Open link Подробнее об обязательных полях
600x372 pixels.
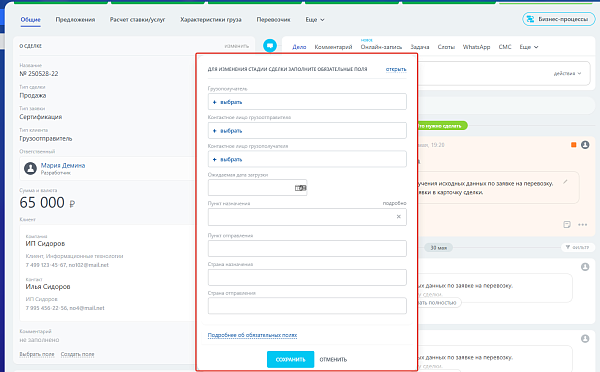pos(252,335)
